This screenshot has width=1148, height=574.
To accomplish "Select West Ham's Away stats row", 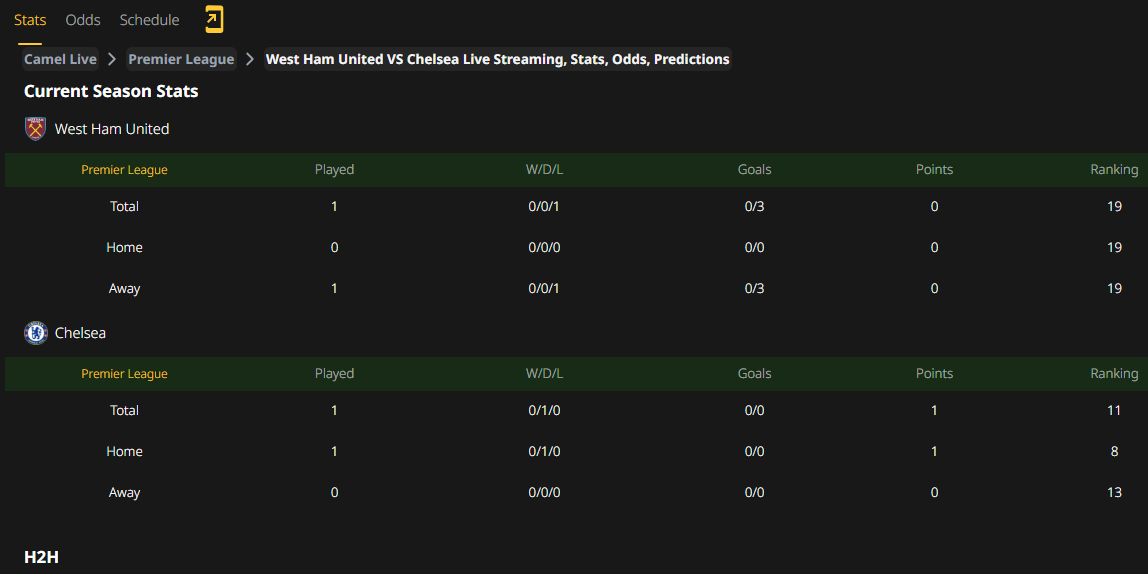I will coord(574,288).
